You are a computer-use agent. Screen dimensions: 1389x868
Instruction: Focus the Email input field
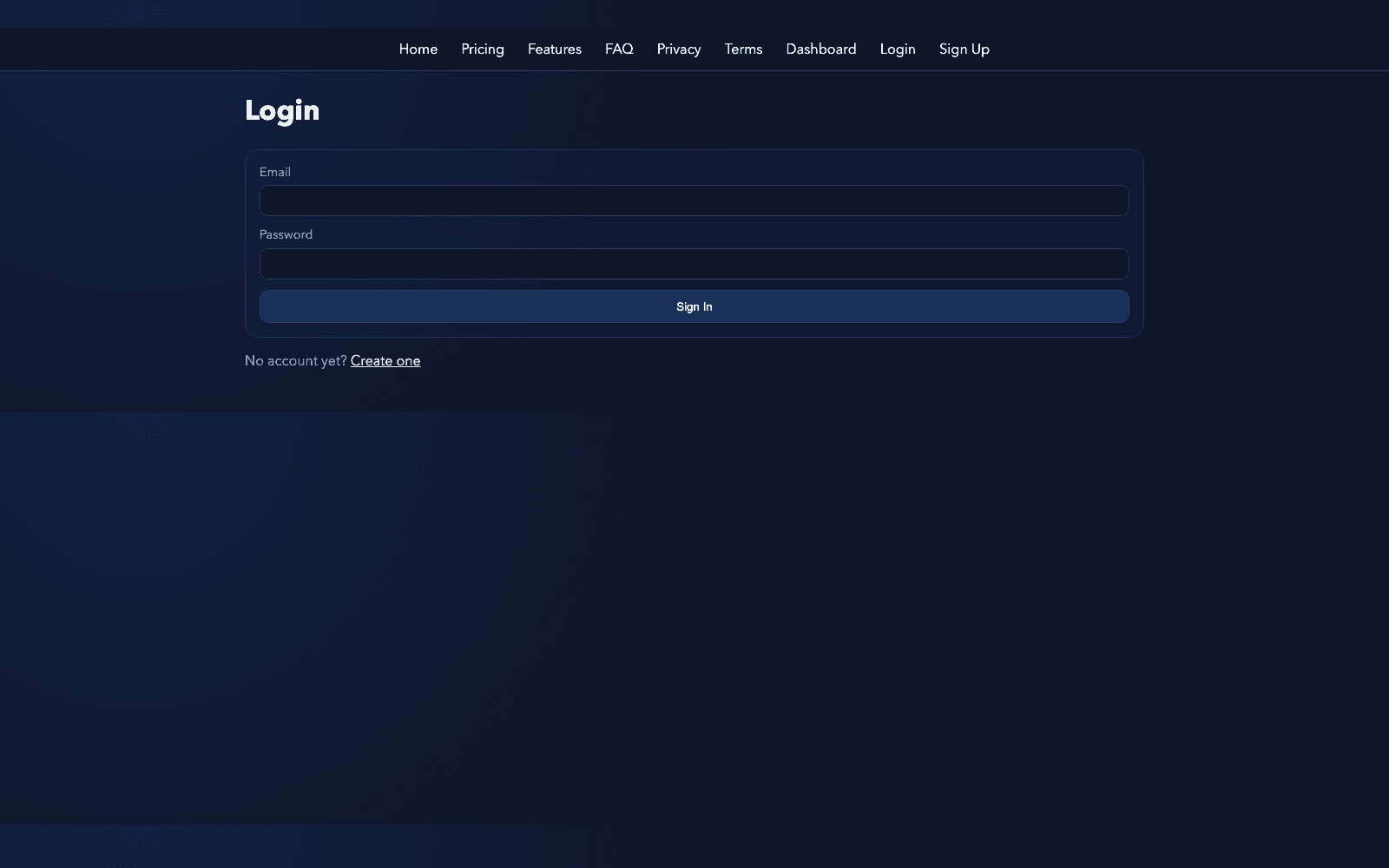point(694,201)
